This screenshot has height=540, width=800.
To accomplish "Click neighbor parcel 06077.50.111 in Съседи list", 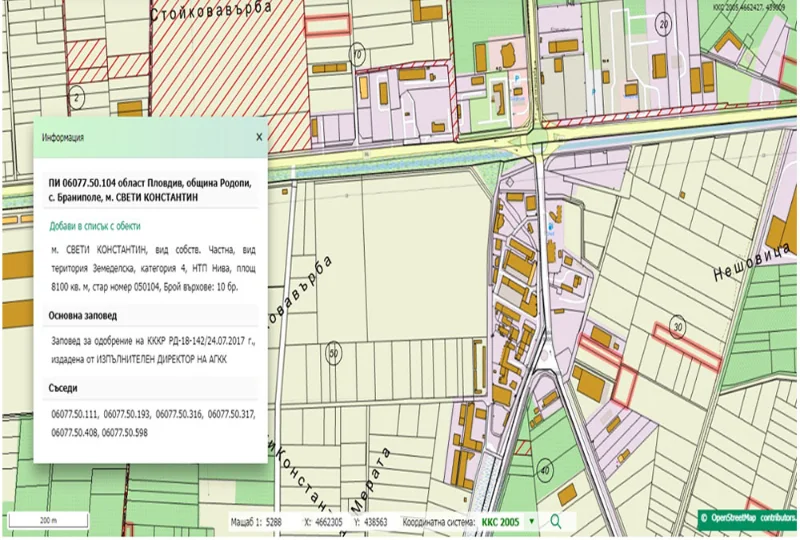I will click(x=74, y=414).
